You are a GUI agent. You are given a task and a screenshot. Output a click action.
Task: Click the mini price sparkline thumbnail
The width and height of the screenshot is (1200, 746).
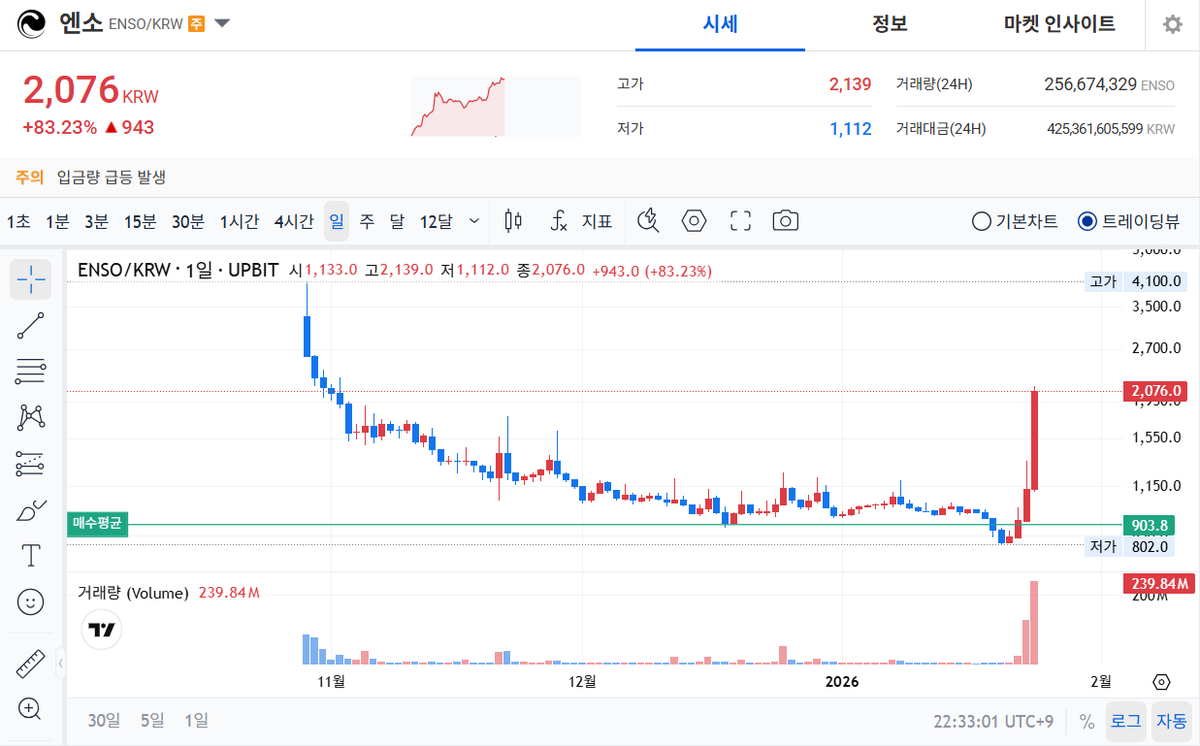pyautogui.click(x=495, y=106)
